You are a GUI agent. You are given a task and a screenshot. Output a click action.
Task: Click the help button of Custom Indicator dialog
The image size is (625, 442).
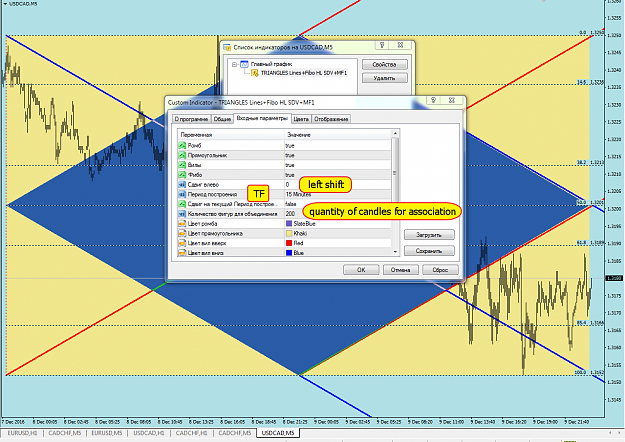(x=434, y=100)
